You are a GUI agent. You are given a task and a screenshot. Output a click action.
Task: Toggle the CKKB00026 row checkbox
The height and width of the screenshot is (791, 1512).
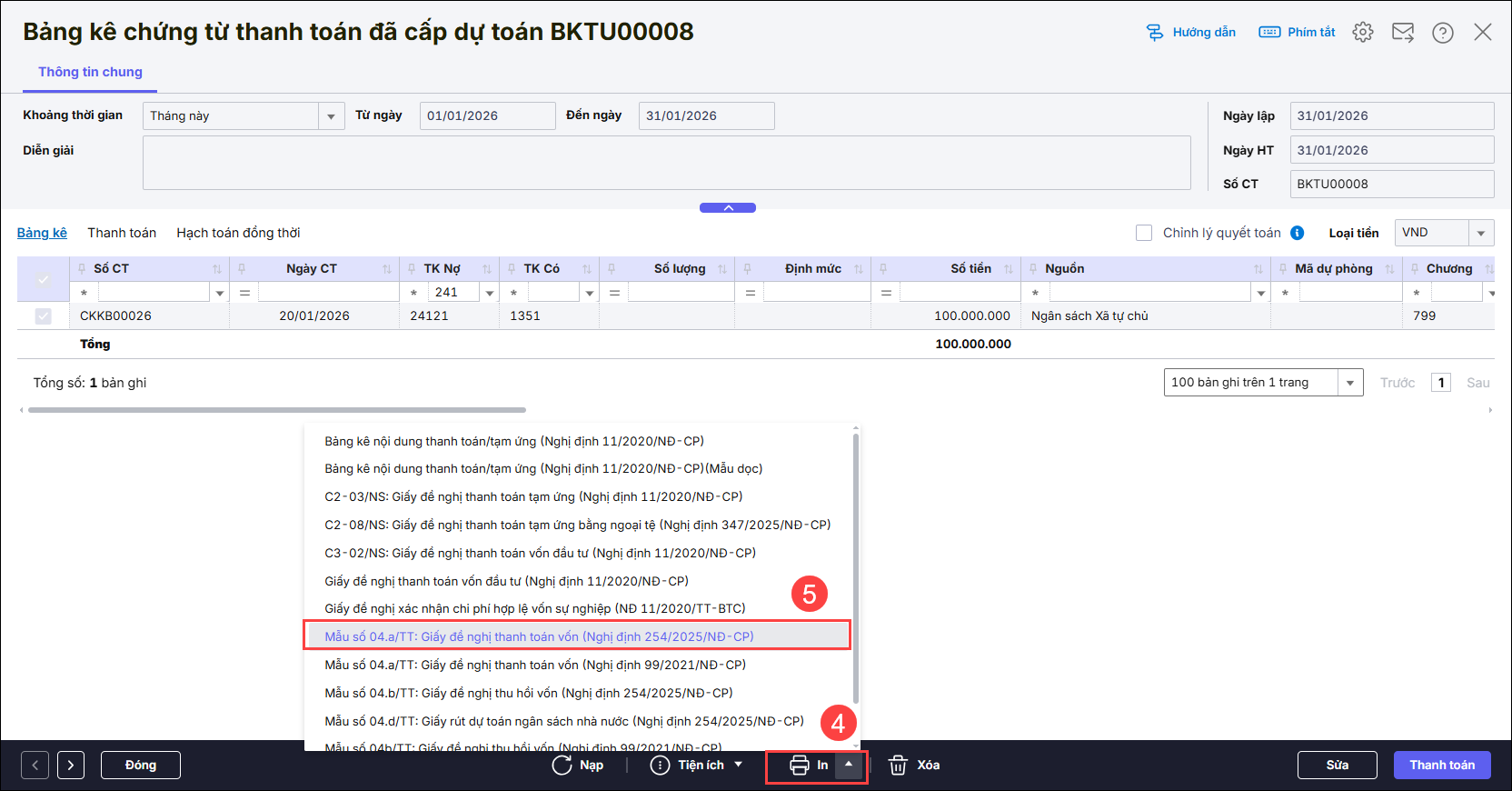point(43,316)
